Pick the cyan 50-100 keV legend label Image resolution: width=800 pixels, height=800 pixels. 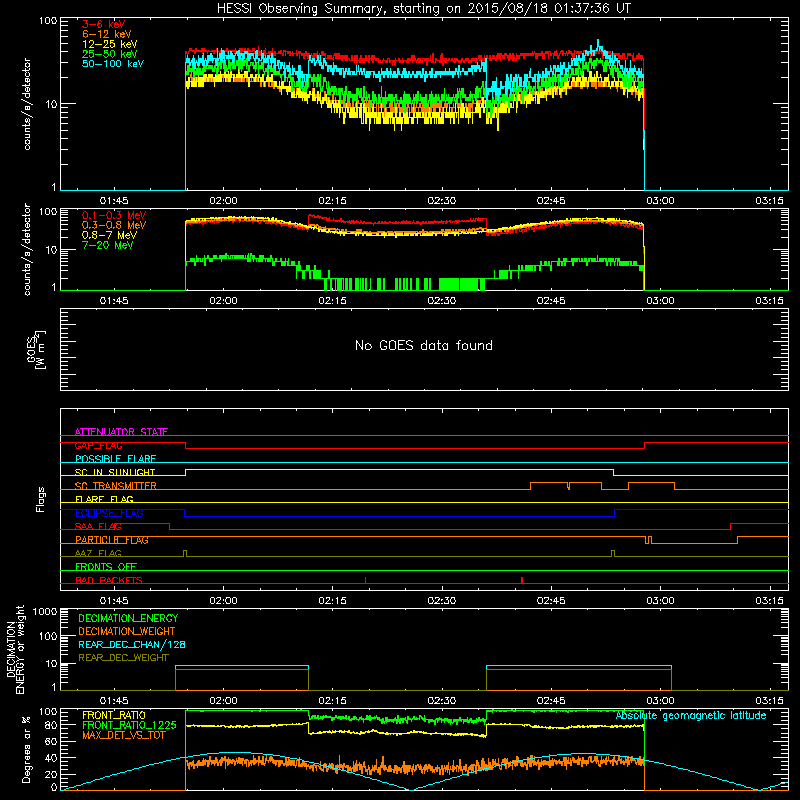click(113, 64)
